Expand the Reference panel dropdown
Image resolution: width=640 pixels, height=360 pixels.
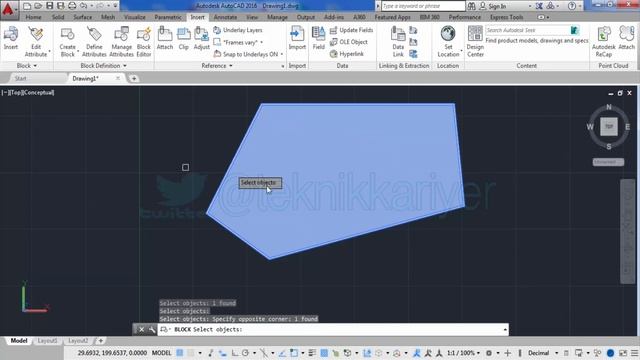[217, 66]
